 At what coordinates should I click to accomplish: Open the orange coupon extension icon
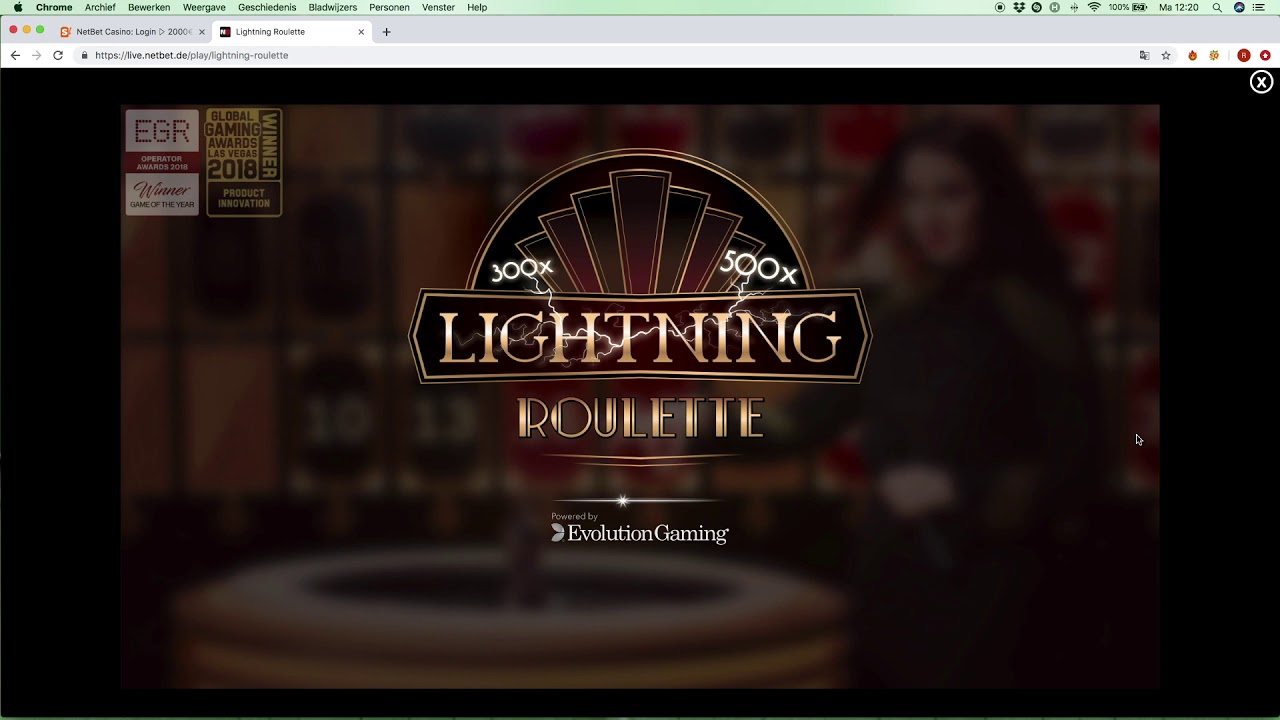[x=1214, y=55]
